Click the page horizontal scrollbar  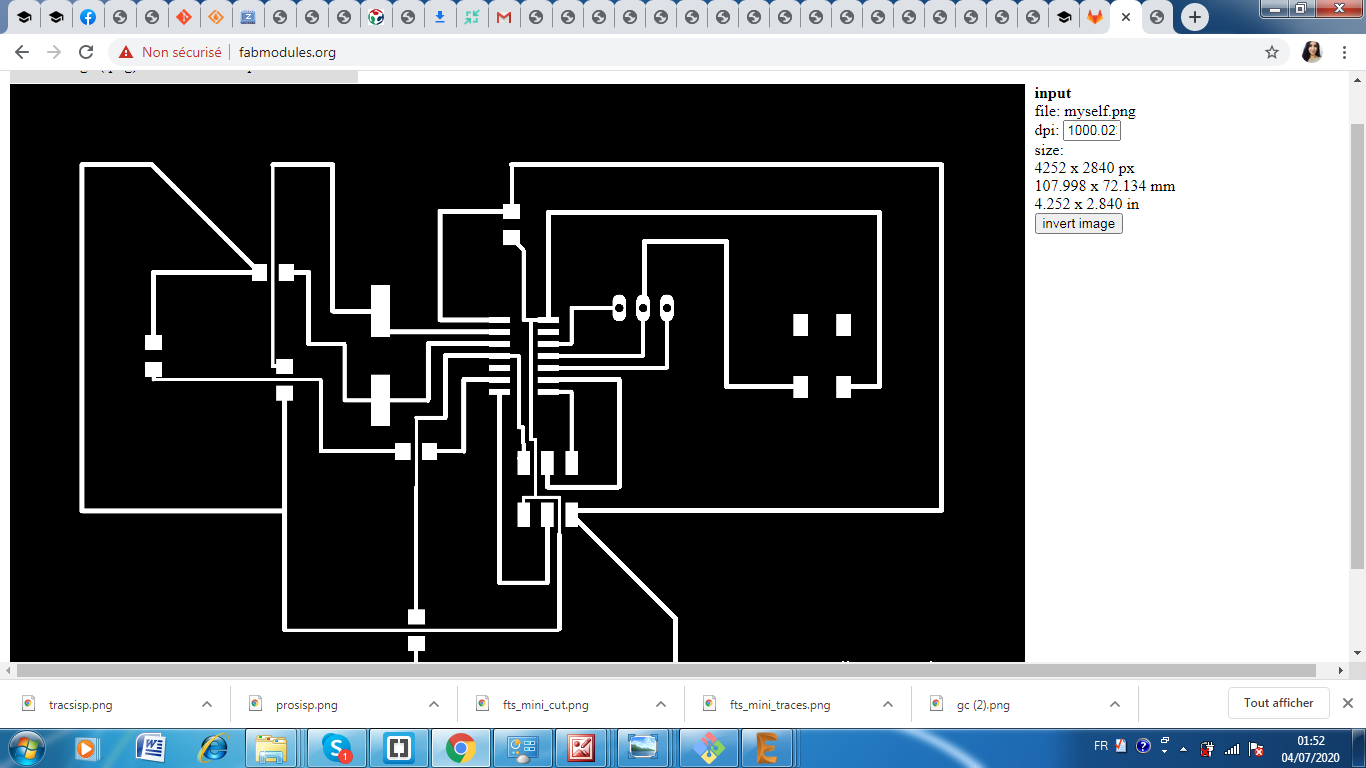(666, 670)
